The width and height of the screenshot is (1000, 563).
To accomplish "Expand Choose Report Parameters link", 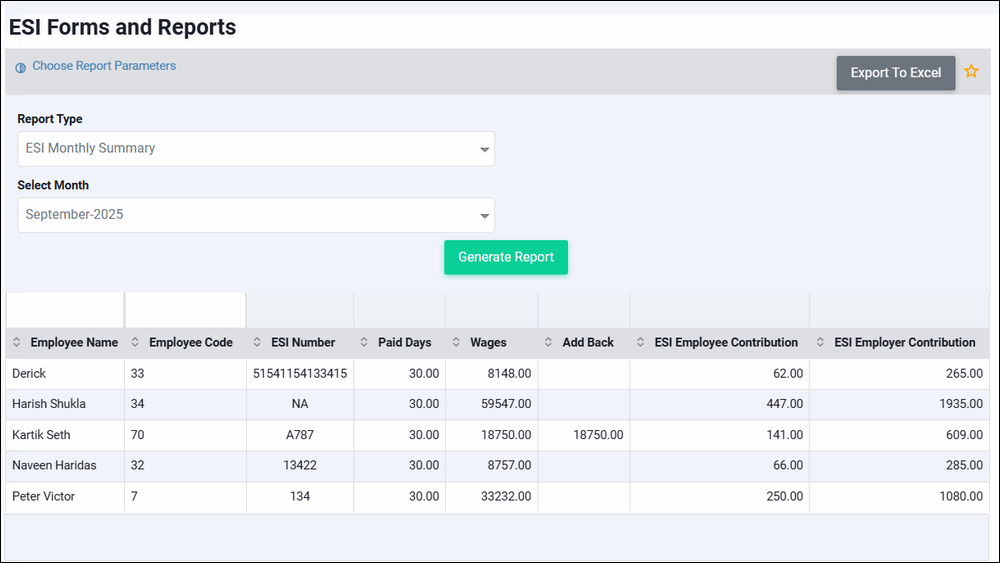I will (x=104, y=66).
